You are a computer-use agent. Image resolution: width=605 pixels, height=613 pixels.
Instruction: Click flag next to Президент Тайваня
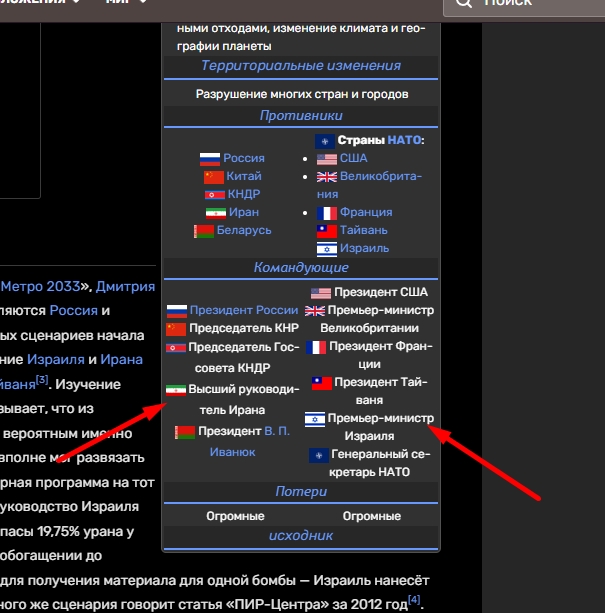(x=322, y=383)
